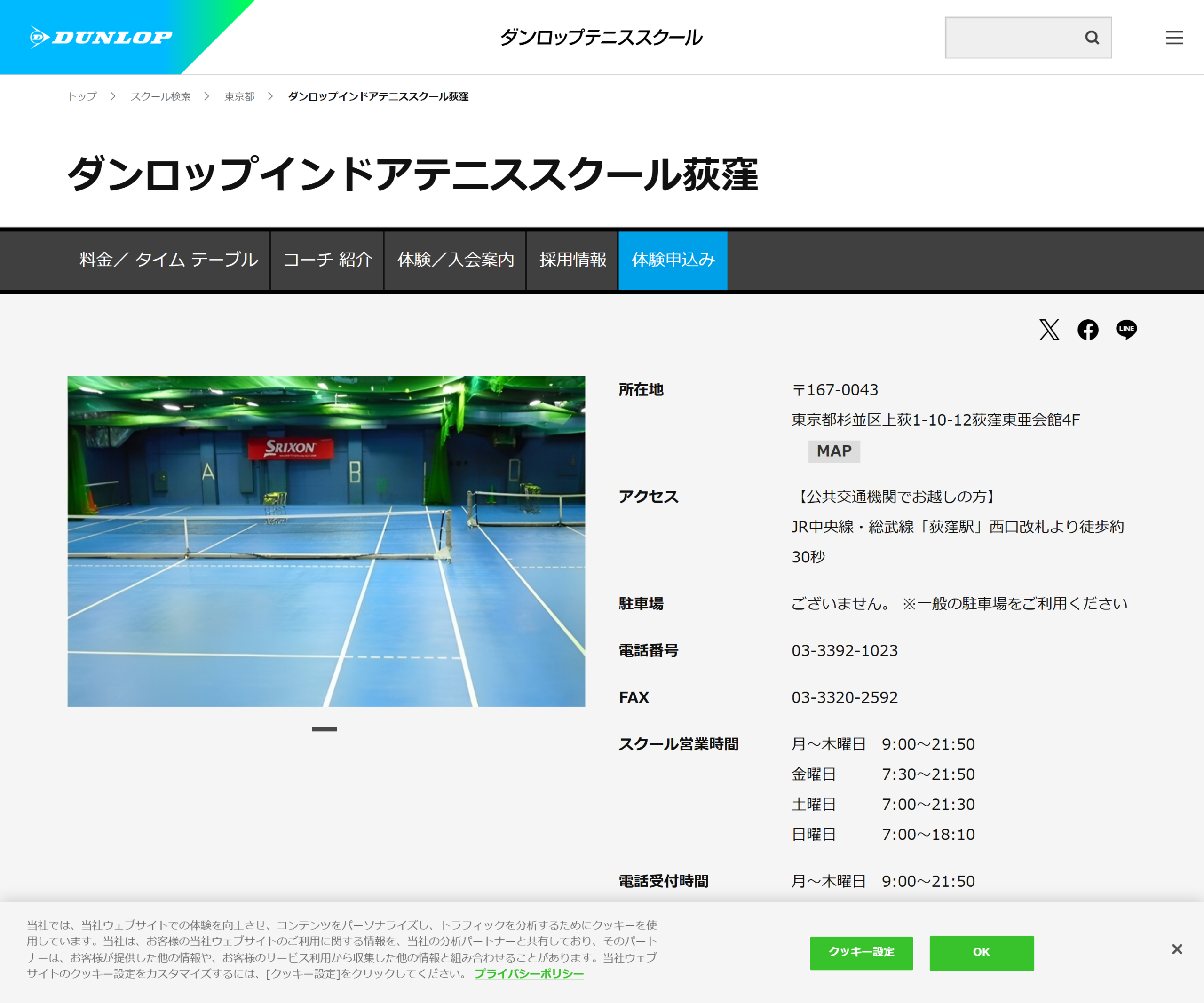
Task: Open the コーチ紹介 tab
Action: pyautogui.click(x=327, y=260)
